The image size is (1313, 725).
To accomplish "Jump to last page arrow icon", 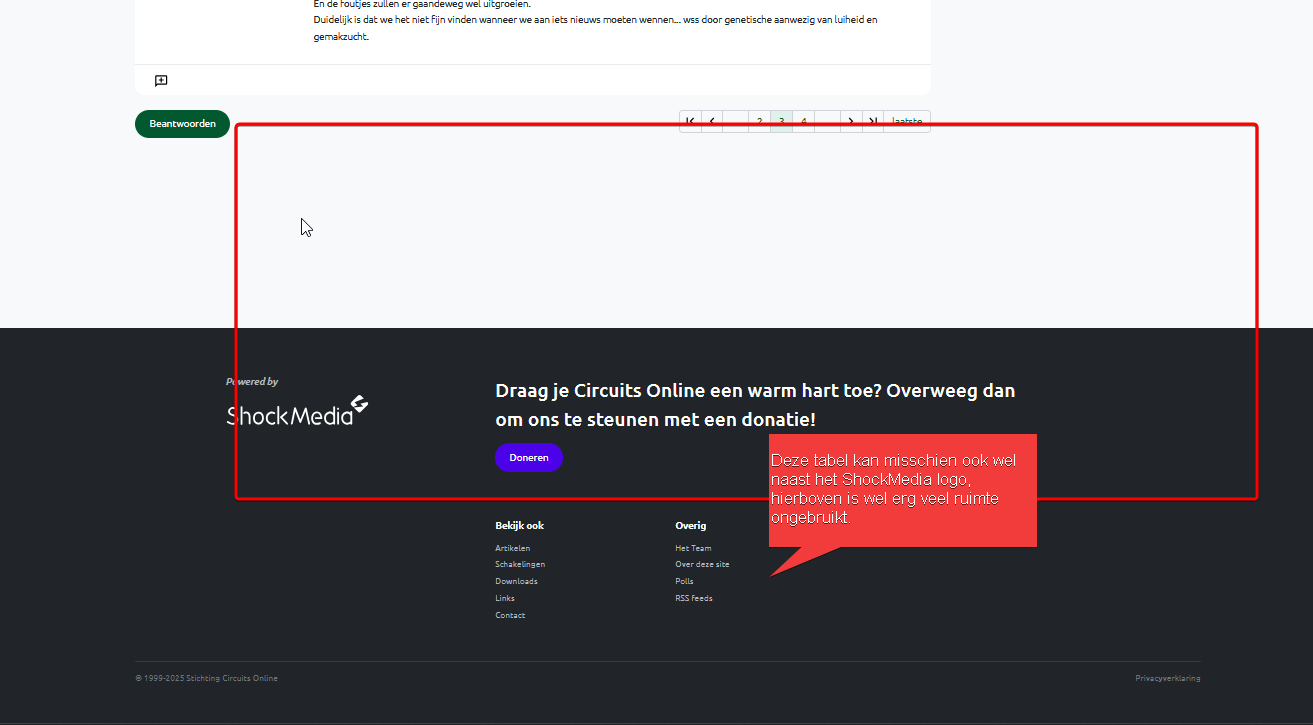I will coord(873,121).
